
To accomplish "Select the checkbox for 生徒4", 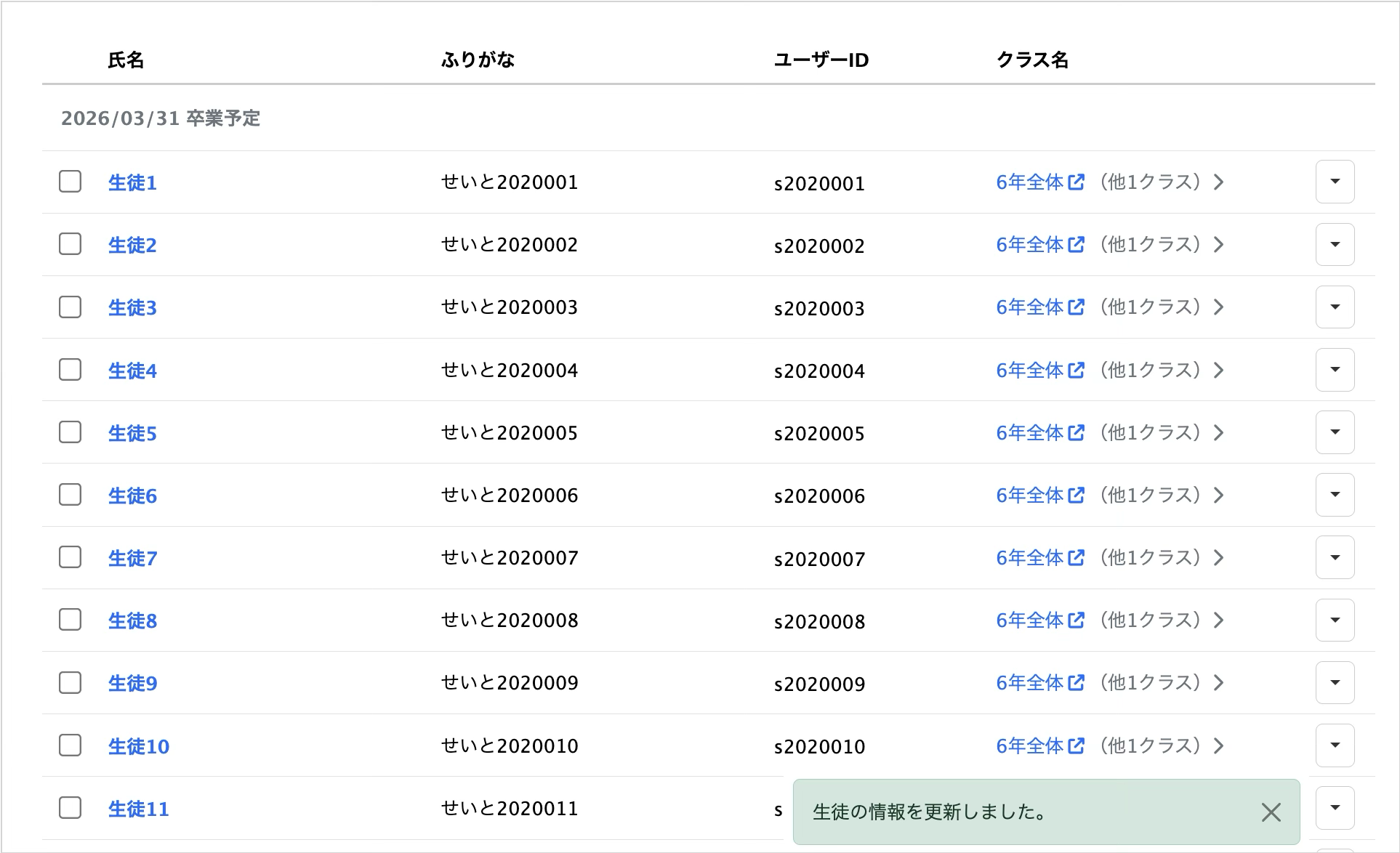I will point(70,370).
